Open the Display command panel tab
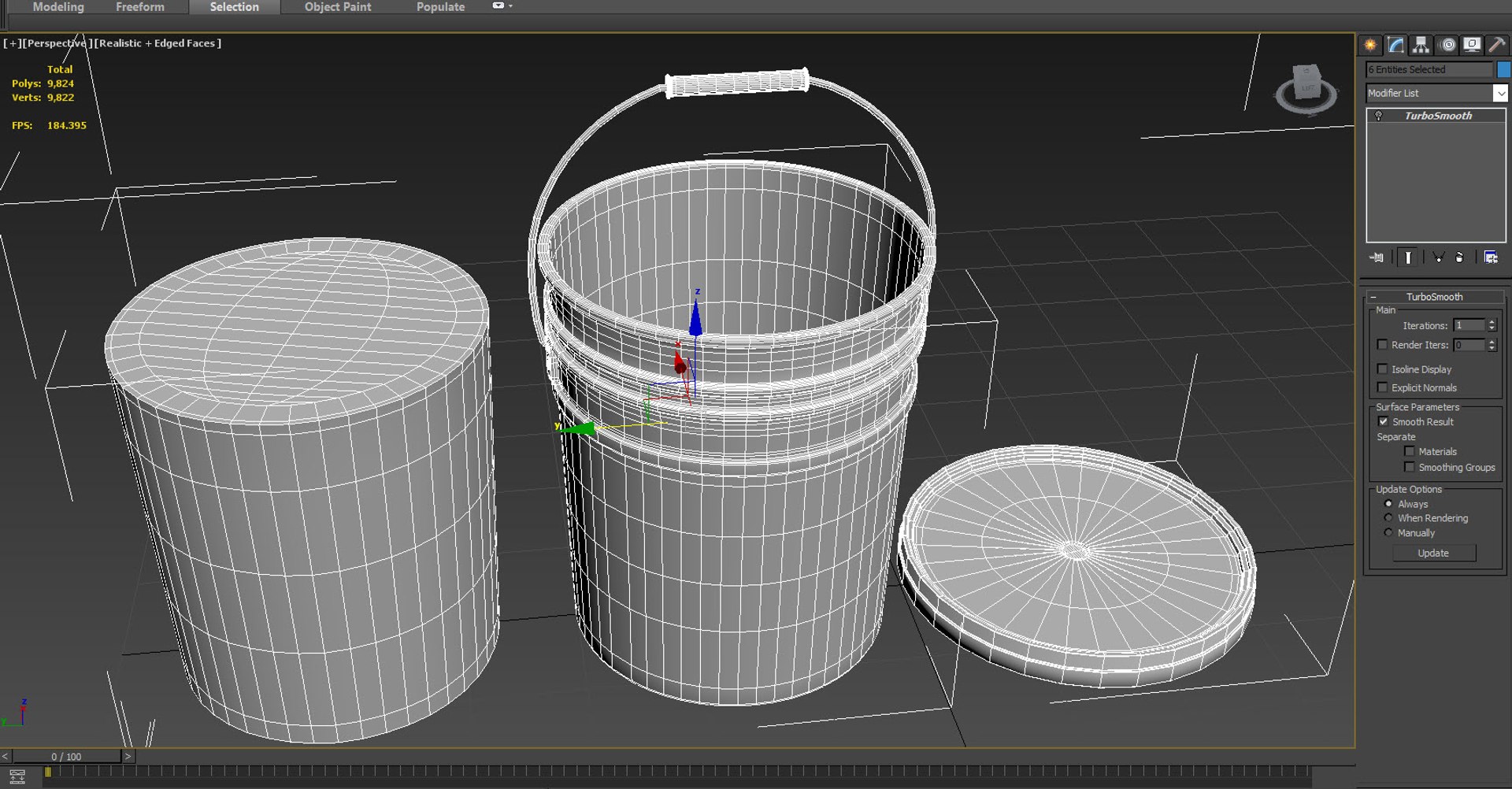The image size is (1512, 789). [1471, 45]
